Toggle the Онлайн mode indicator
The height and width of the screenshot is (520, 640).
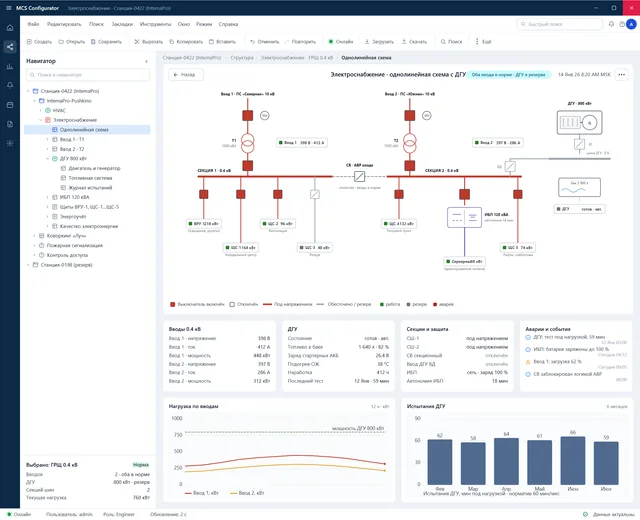(341, 42)
